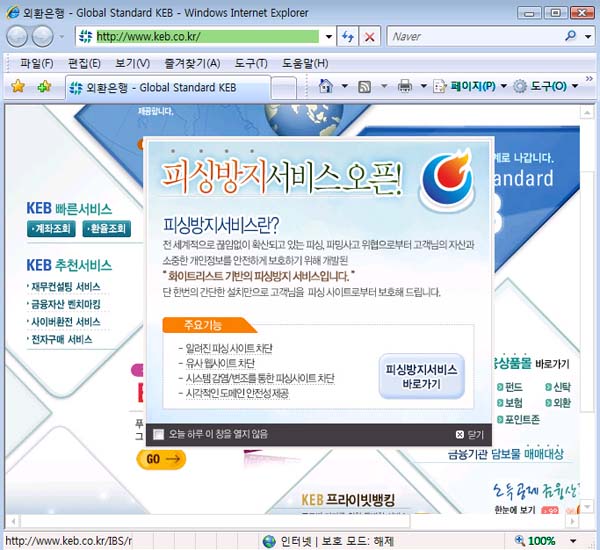Expand the 도구(O) toolbar dropdown
The height and width of the screenshot is (550, 600).
coord(545,87)
